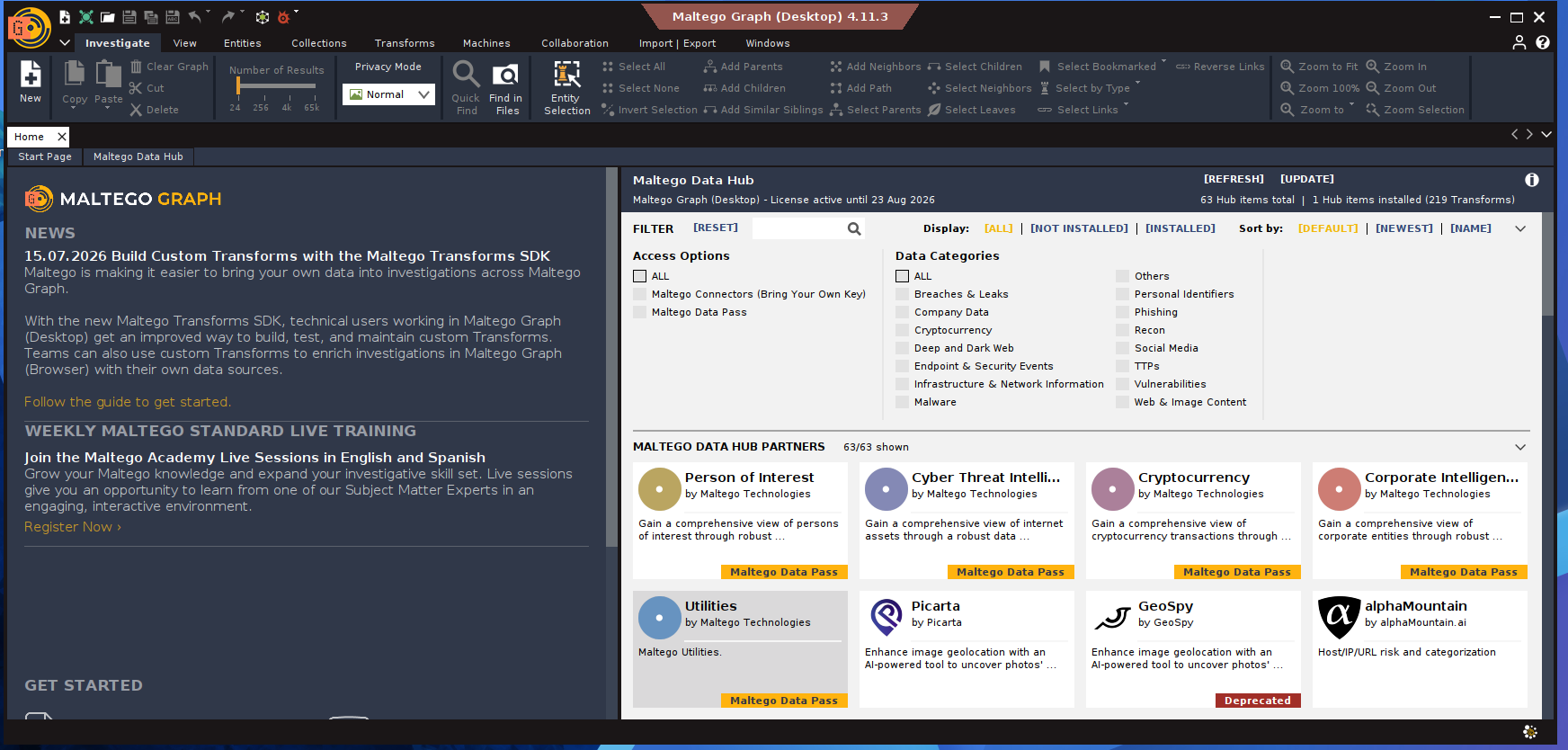The height and width of the screenshot is (750, 1568).
Task: Tick the Malware category checkbox
Action: click(x=902, y=402)
